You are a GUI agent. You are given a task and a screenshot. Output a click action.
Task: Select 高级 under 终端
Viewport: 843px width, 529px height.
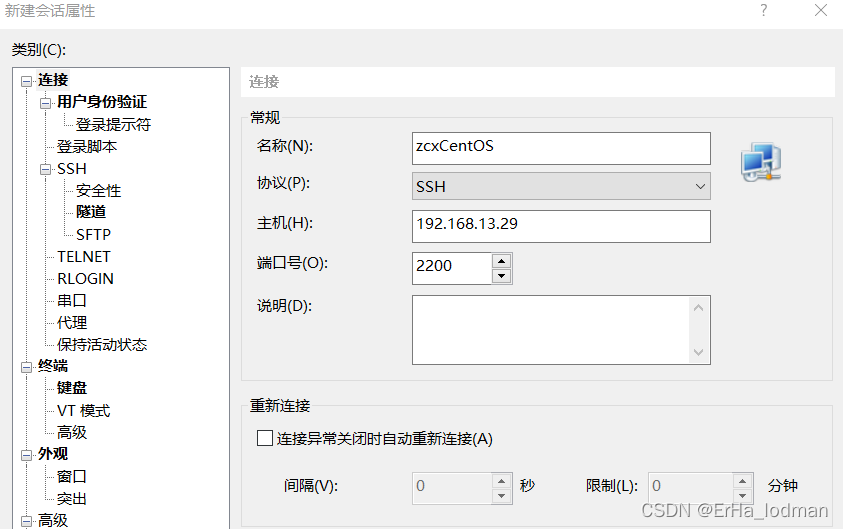pyautogui.click(x=72, y=433)
